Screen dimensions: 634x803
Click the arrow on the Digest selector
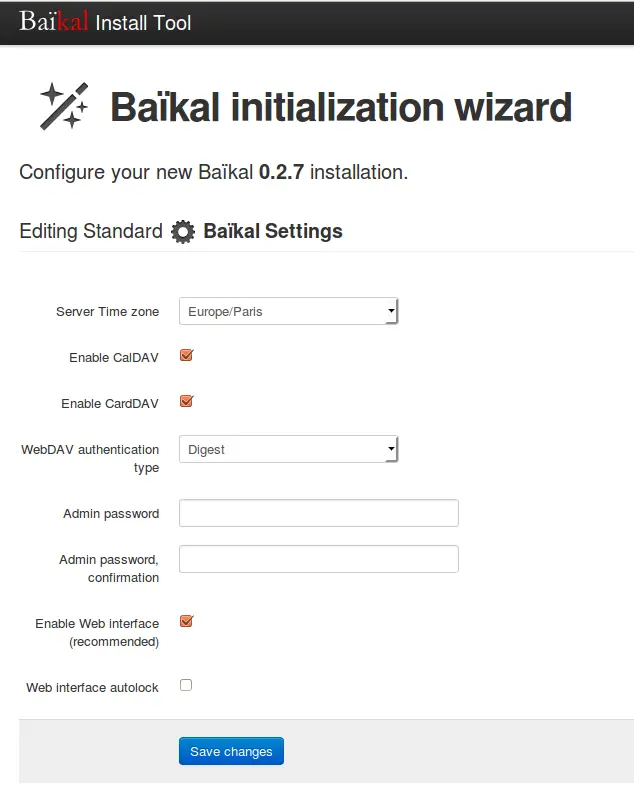(x=391, y=449)
